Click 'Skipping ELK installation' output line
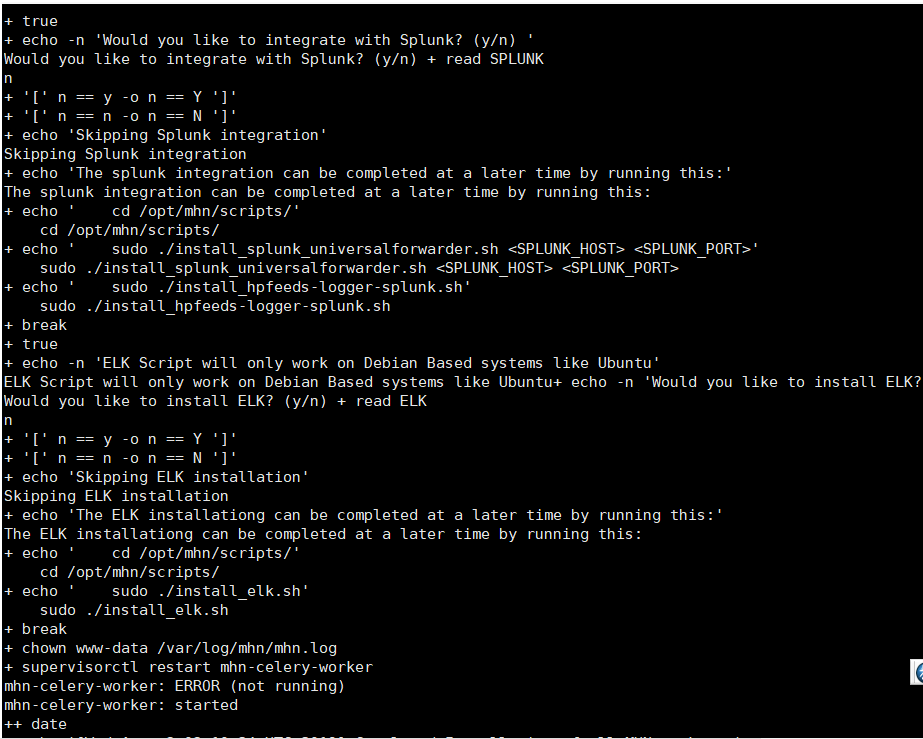 (116, 496)
